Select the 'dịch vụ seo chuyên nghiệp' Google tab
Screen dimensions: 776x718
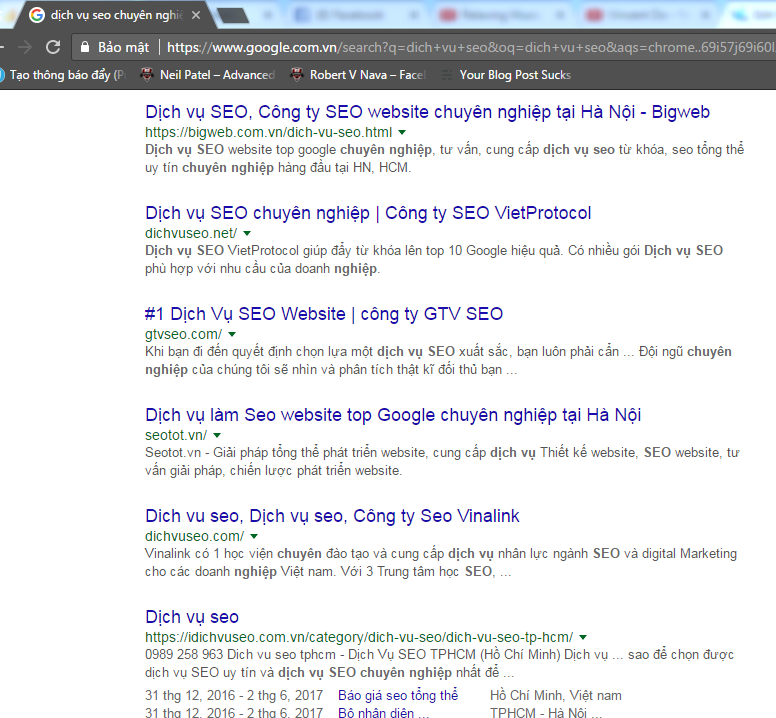tap(115, 15)
